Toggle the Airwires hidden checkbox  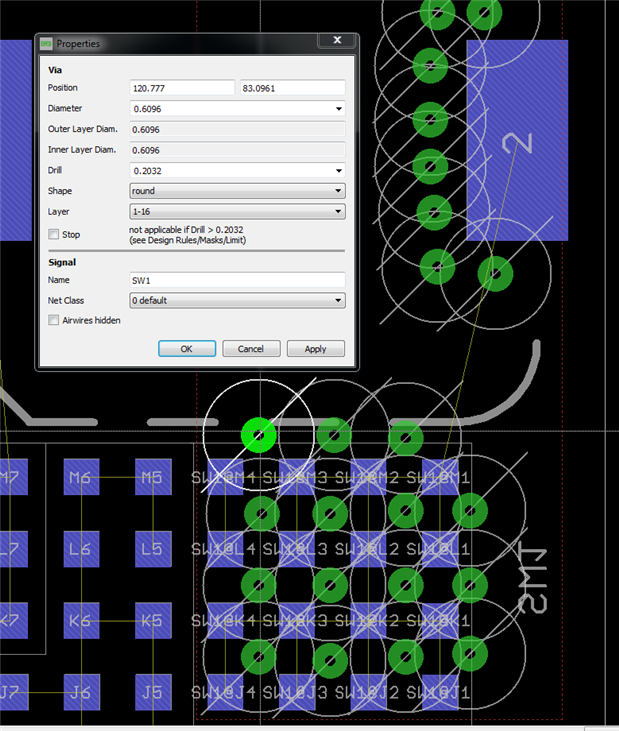click(54, 320)
